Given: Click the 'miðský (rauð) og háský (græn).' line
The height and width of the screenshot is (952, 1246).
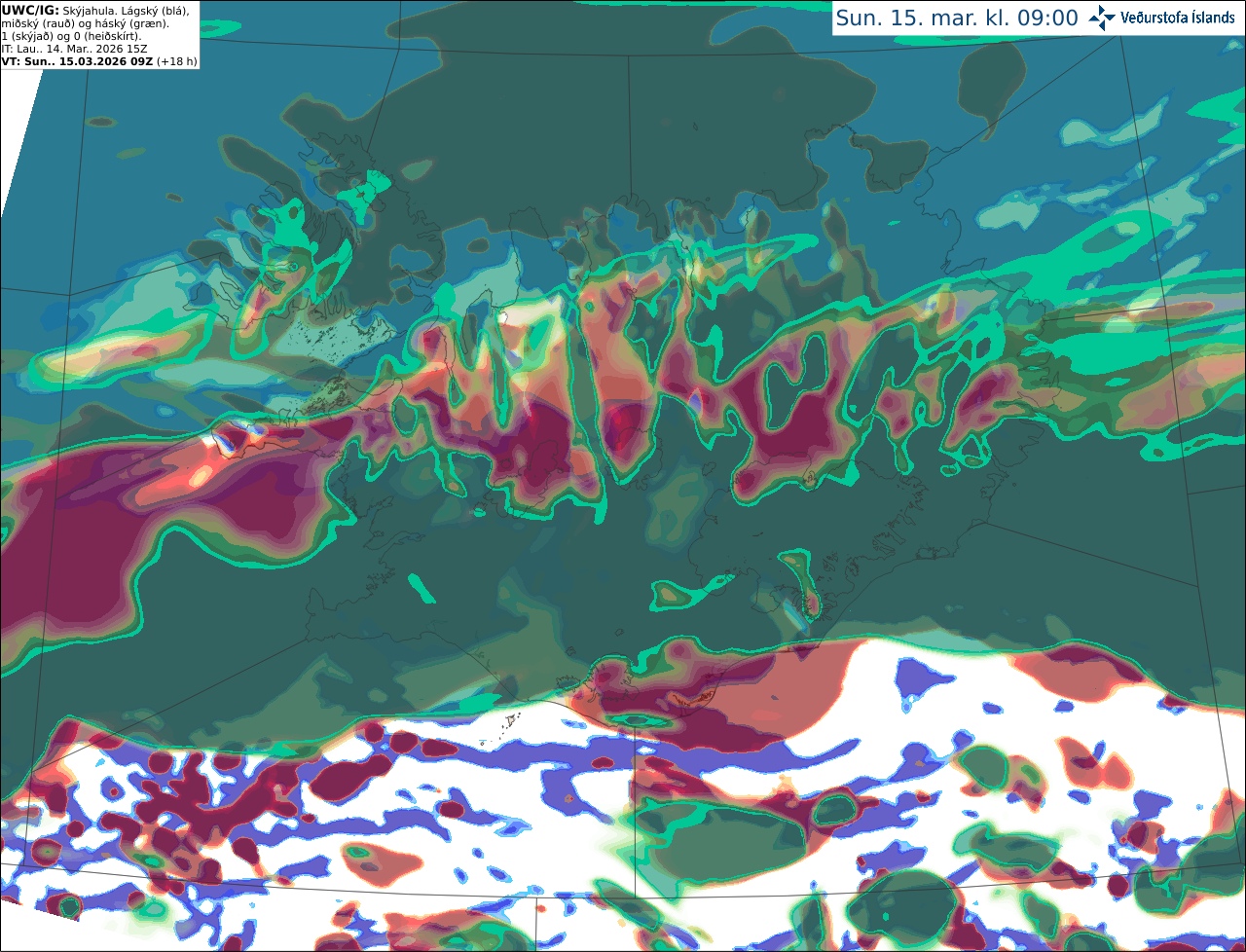Looking at the screenshot, I should point(85,23).
